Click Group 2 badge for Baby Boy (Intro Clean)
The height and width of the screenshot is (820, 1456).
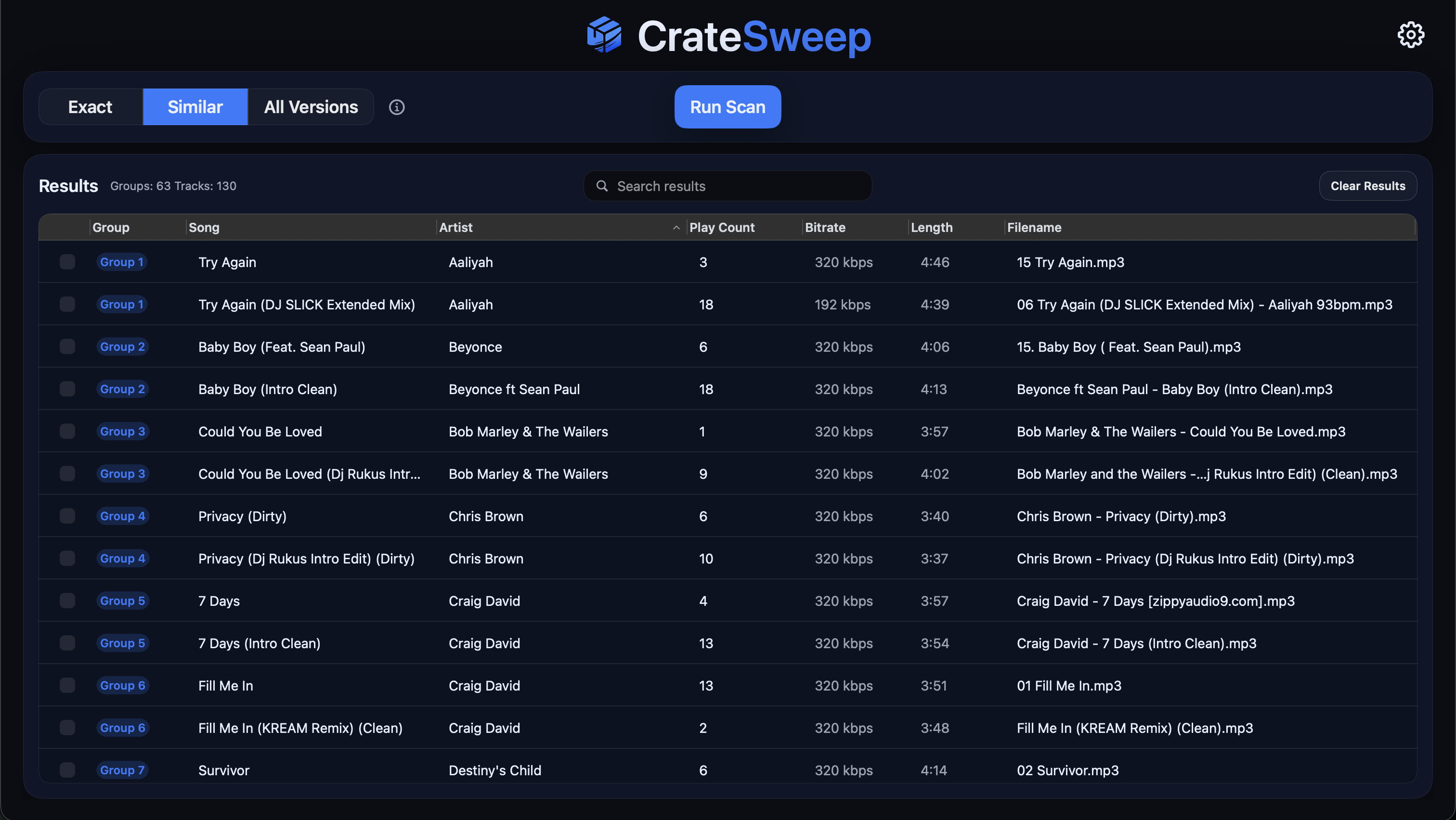click(122, 388)
